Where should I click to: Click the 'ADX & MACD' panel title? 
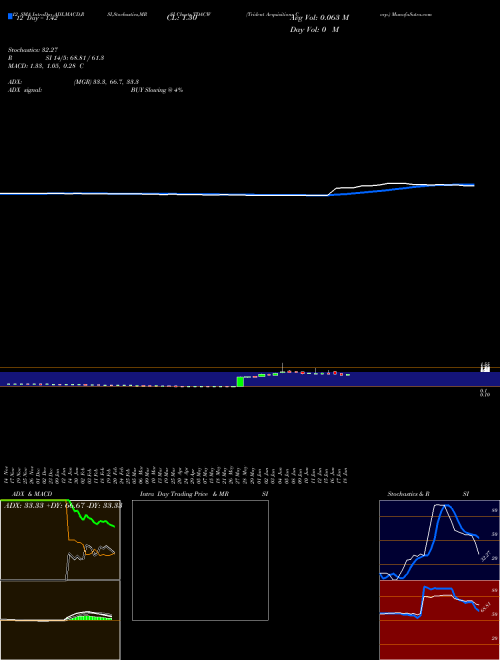coord(32,494)
